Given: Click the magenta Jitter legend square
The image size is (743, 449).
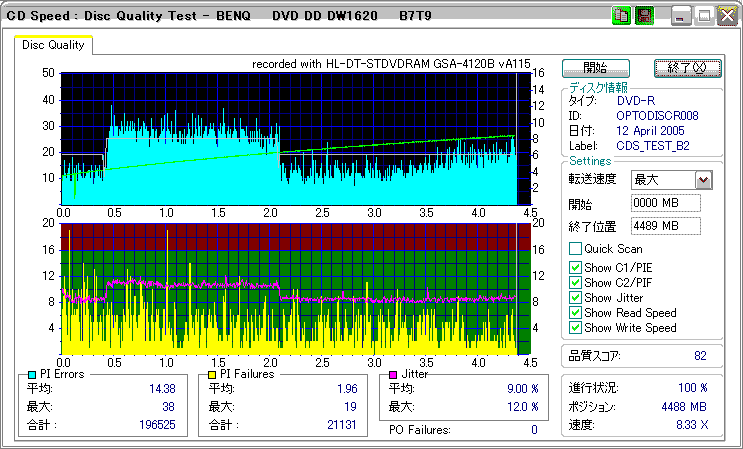Looking at the screenshot, I should pyautogui.click(x=394, y=374).
